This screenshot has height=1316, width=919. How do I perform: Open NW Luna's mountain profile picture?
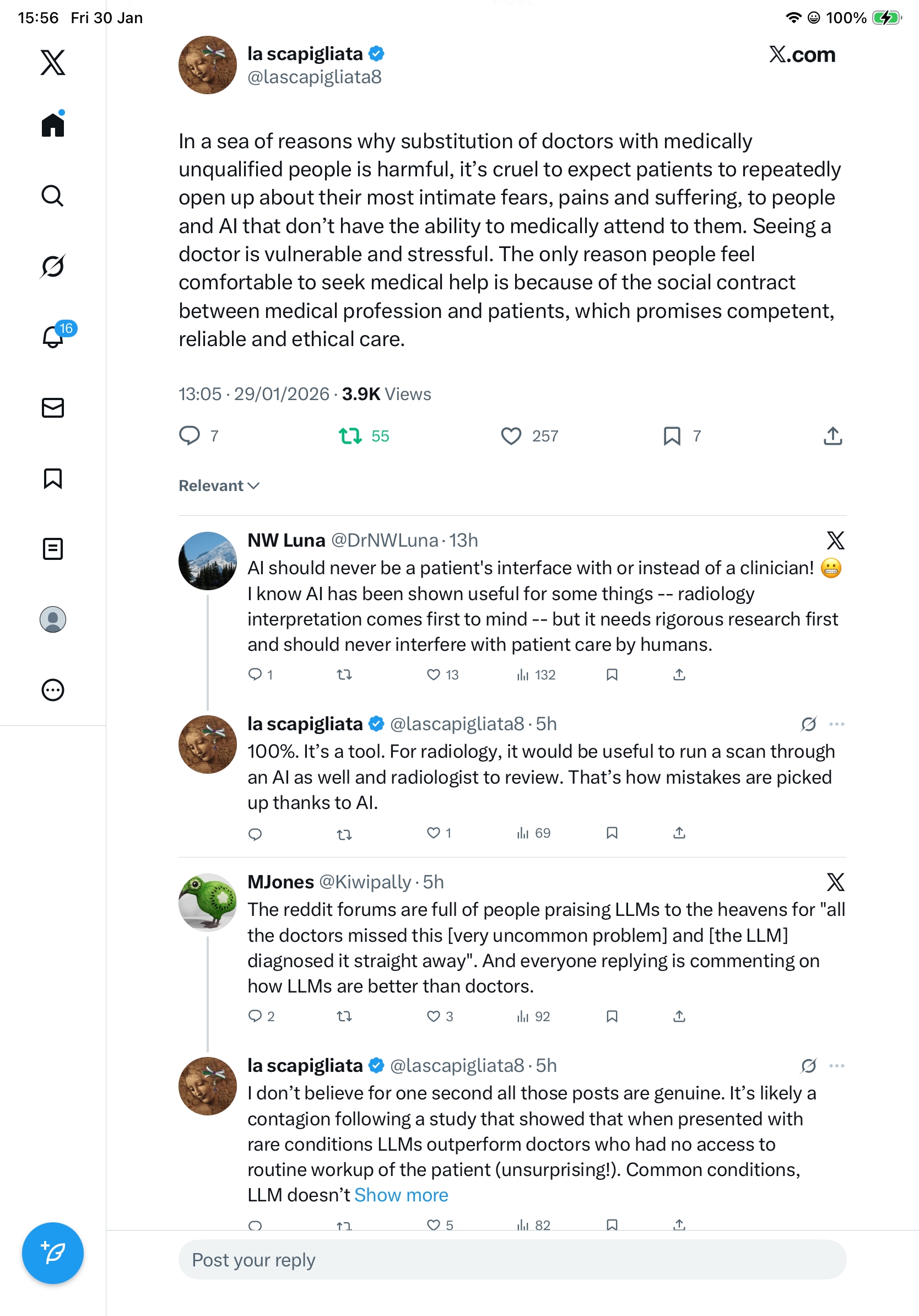[x=207, y=560]
